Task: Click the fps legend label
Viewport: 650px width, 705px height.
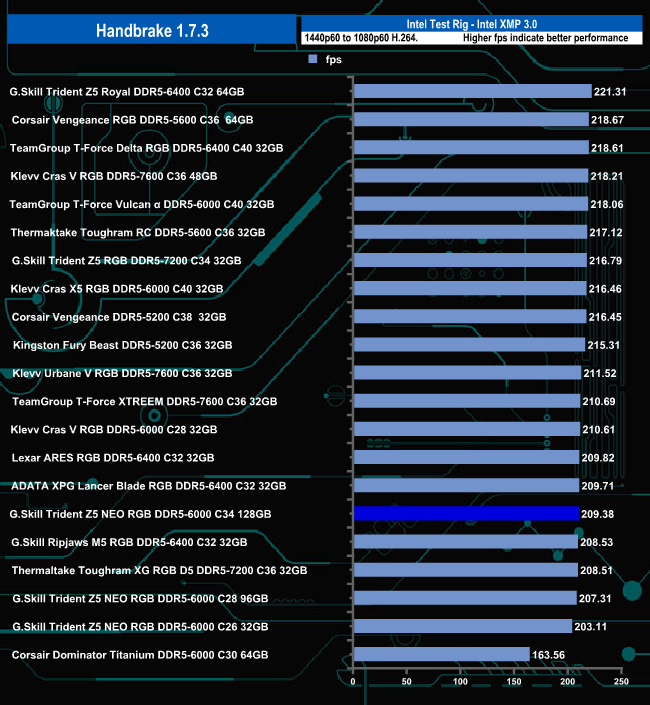Action: point(334,60)
